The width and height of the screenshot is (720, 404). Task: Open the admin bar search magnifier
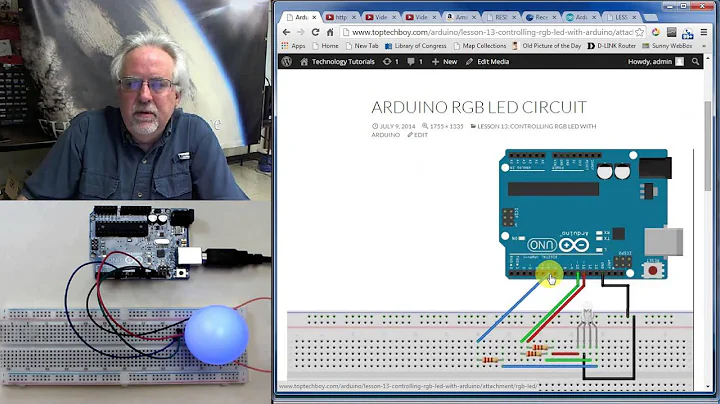tap(695, 62)
